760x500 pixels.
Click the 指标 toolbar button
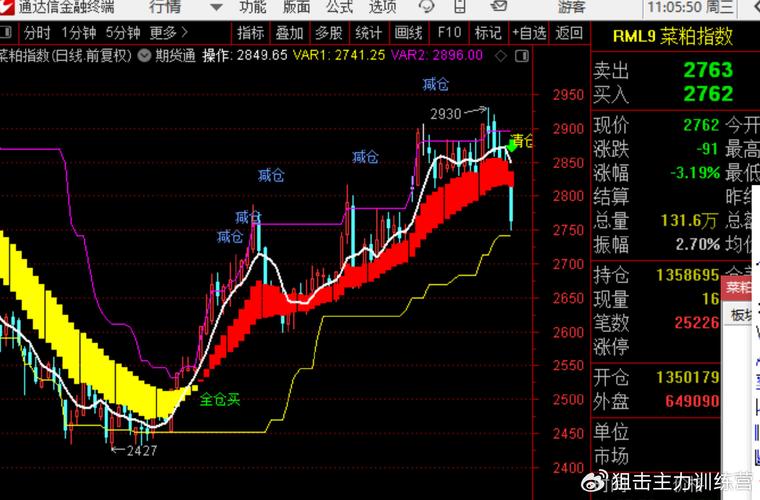tap(251, 33)
